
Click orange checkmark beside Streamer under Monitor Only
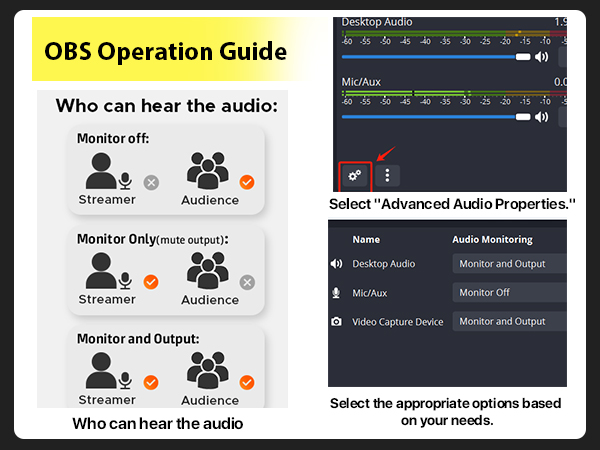click(x=151, y=282)
